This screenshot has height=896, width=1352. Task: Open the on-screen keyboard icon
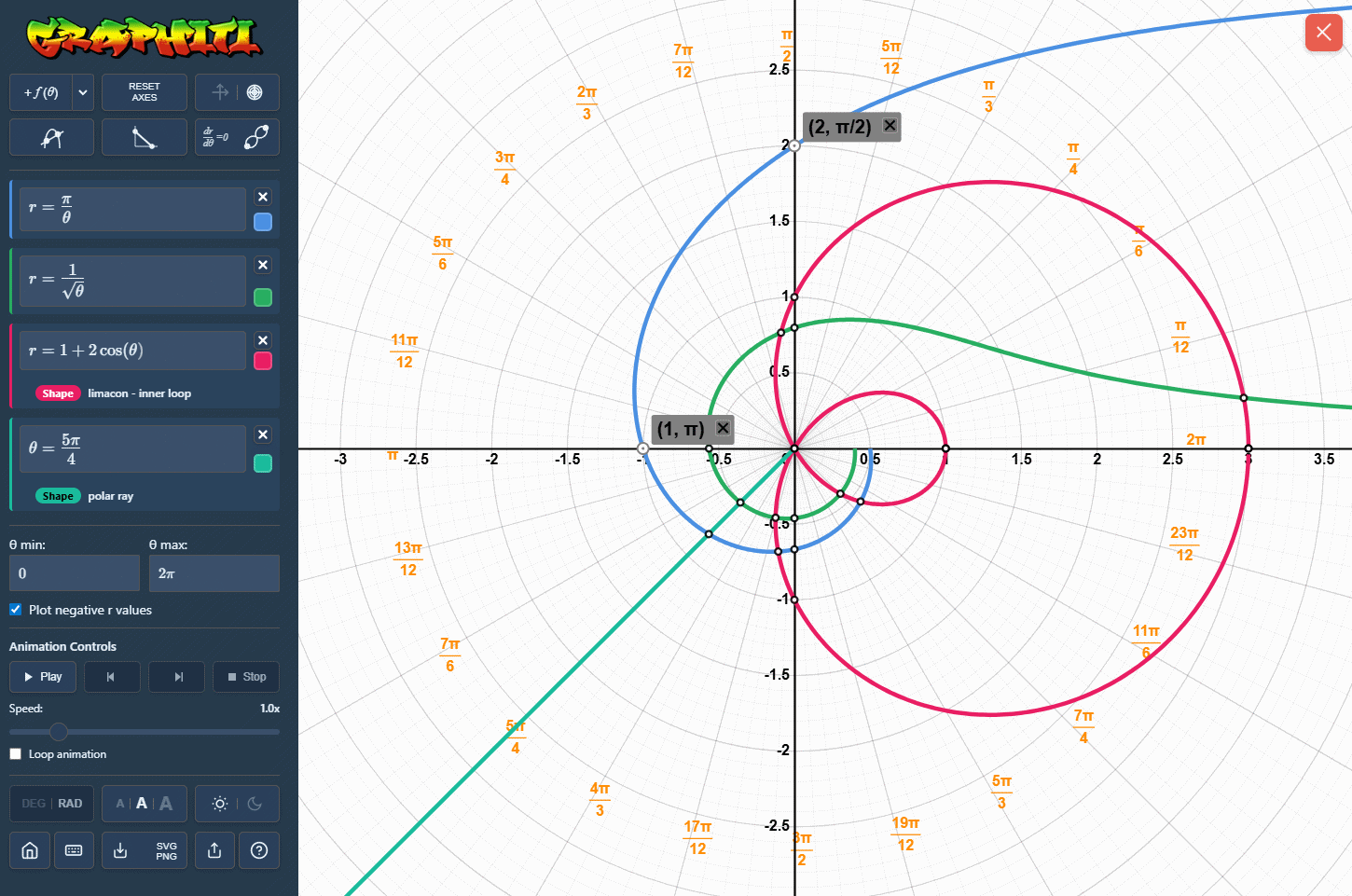coord(74,850)
